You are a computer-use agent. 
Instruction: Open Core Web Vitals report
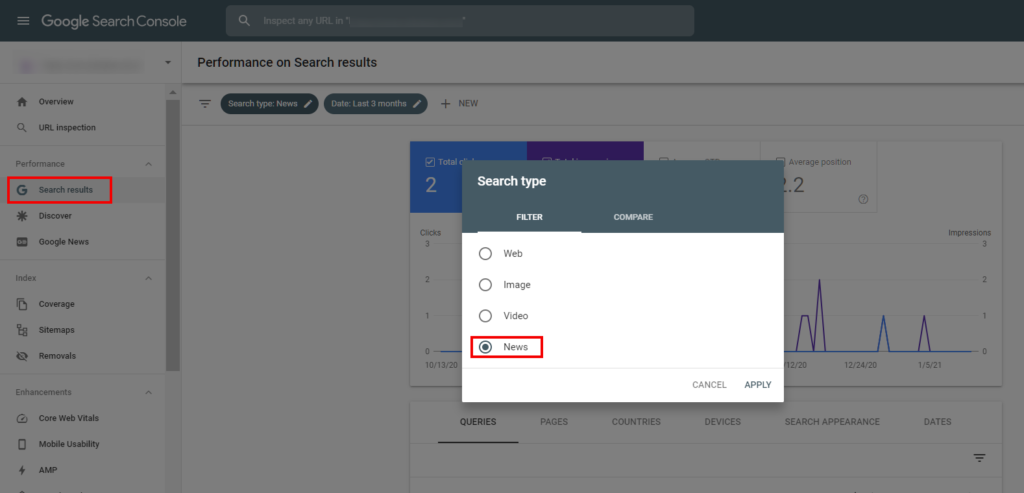[69, 419]
